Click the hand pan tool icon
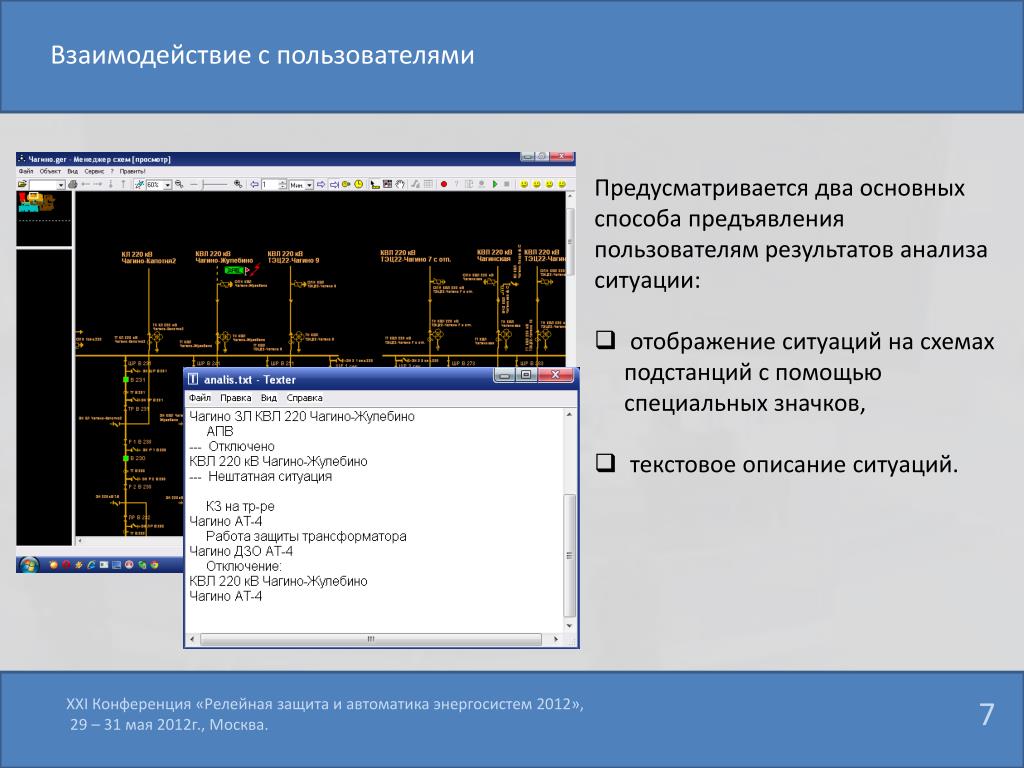This screenshot has width=1024, height=768. (400, 184)
